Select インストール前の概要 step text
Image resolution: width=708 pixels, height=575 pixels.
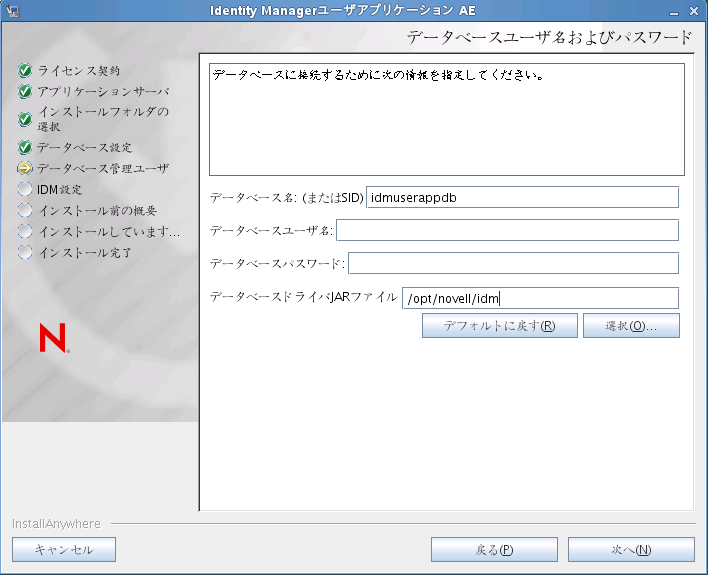[x=98, y=210]
